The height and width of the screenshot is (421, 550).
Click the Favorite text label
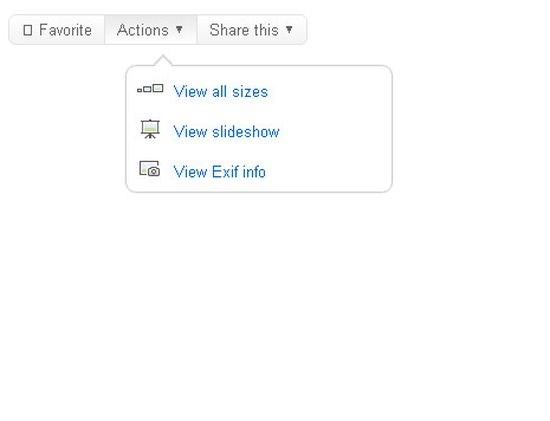pos(66,30)
